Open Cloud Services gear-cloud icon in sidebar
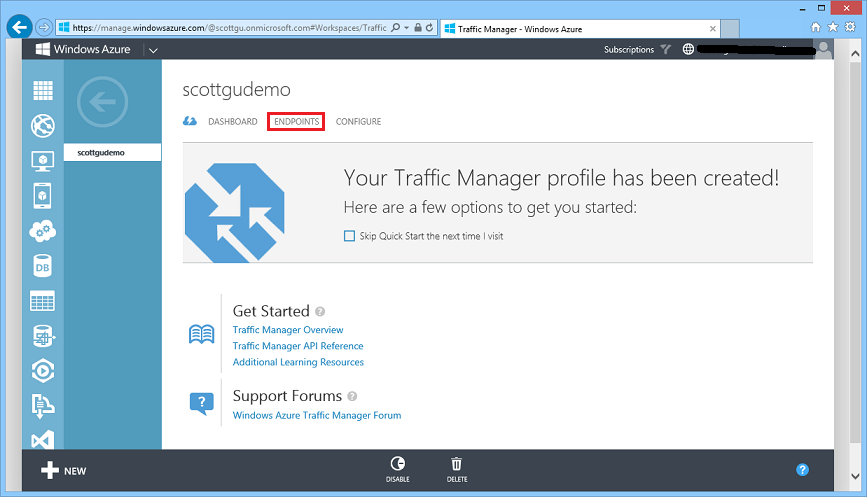 click(43, 231)
